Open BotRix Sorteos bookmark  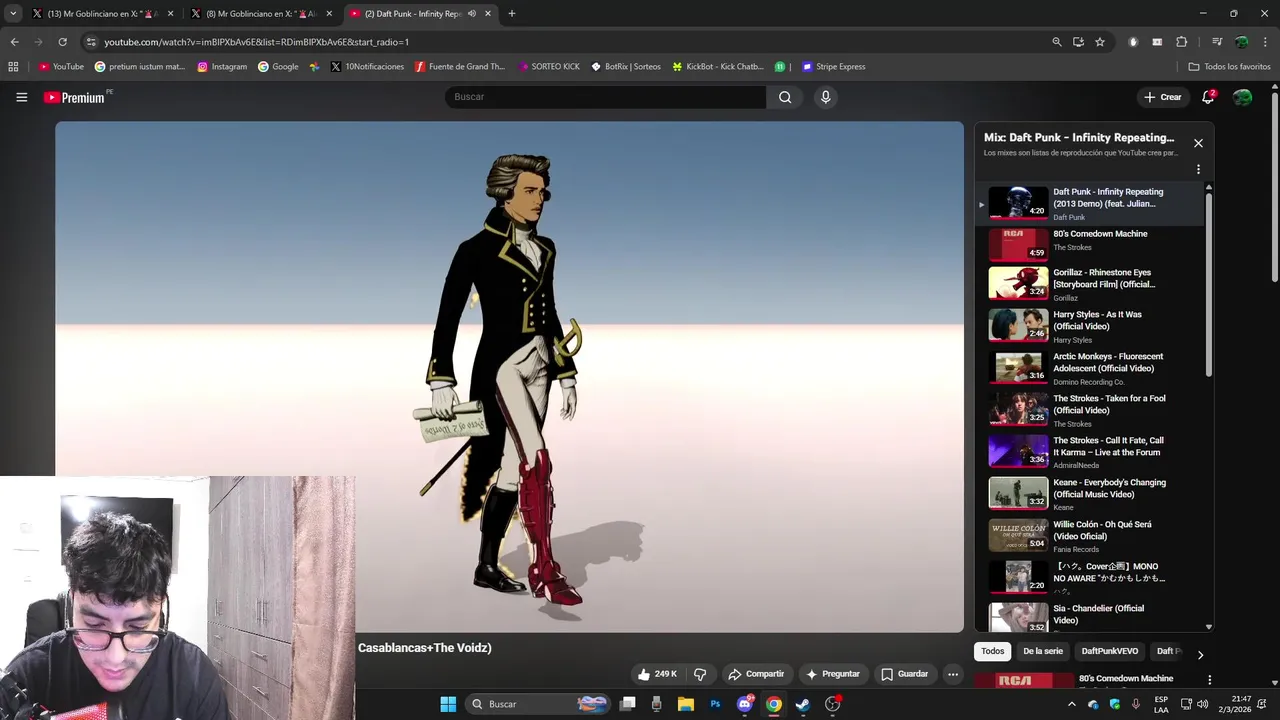(626, 67)
